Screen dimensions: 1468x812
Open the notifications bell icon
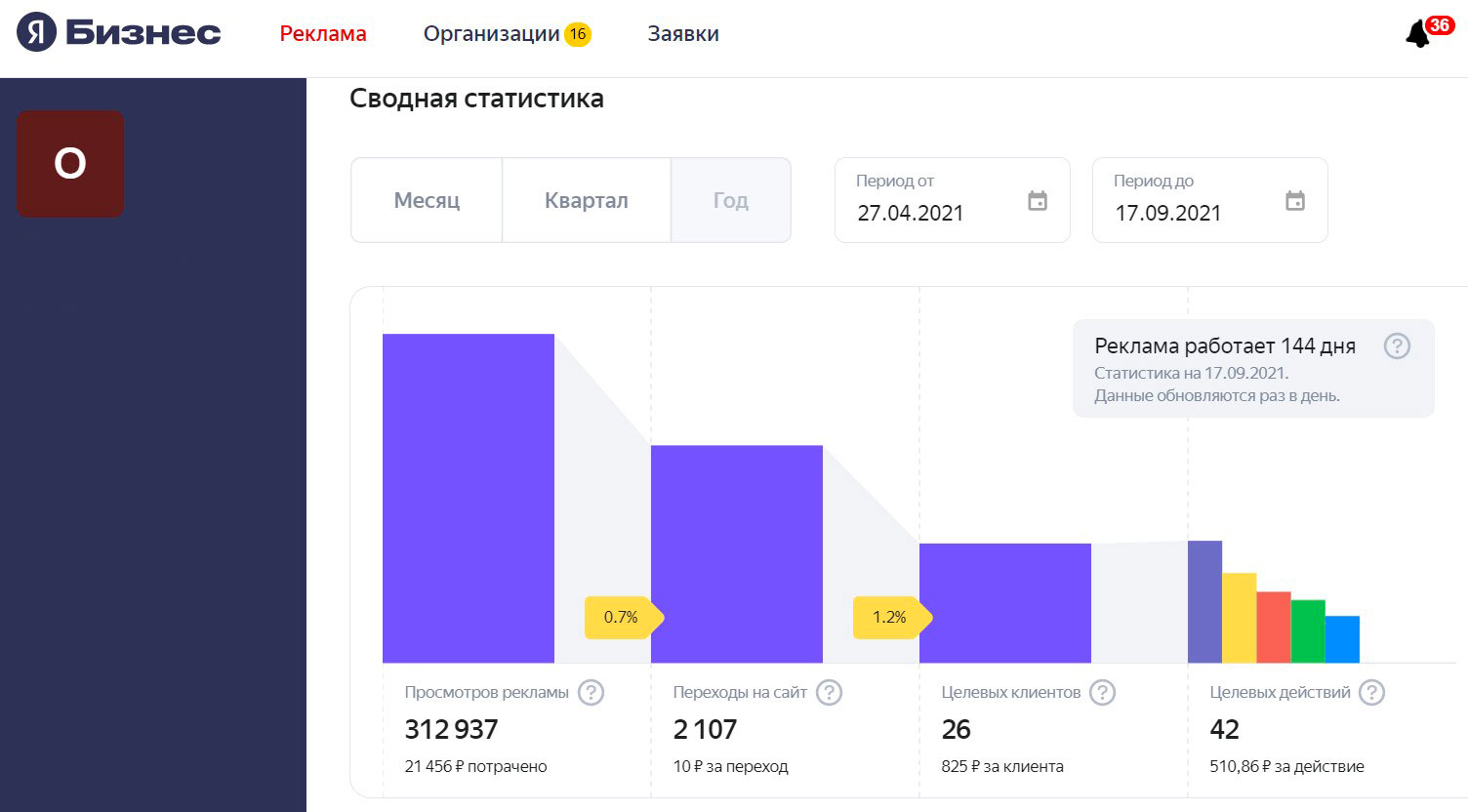point(1417,34)
